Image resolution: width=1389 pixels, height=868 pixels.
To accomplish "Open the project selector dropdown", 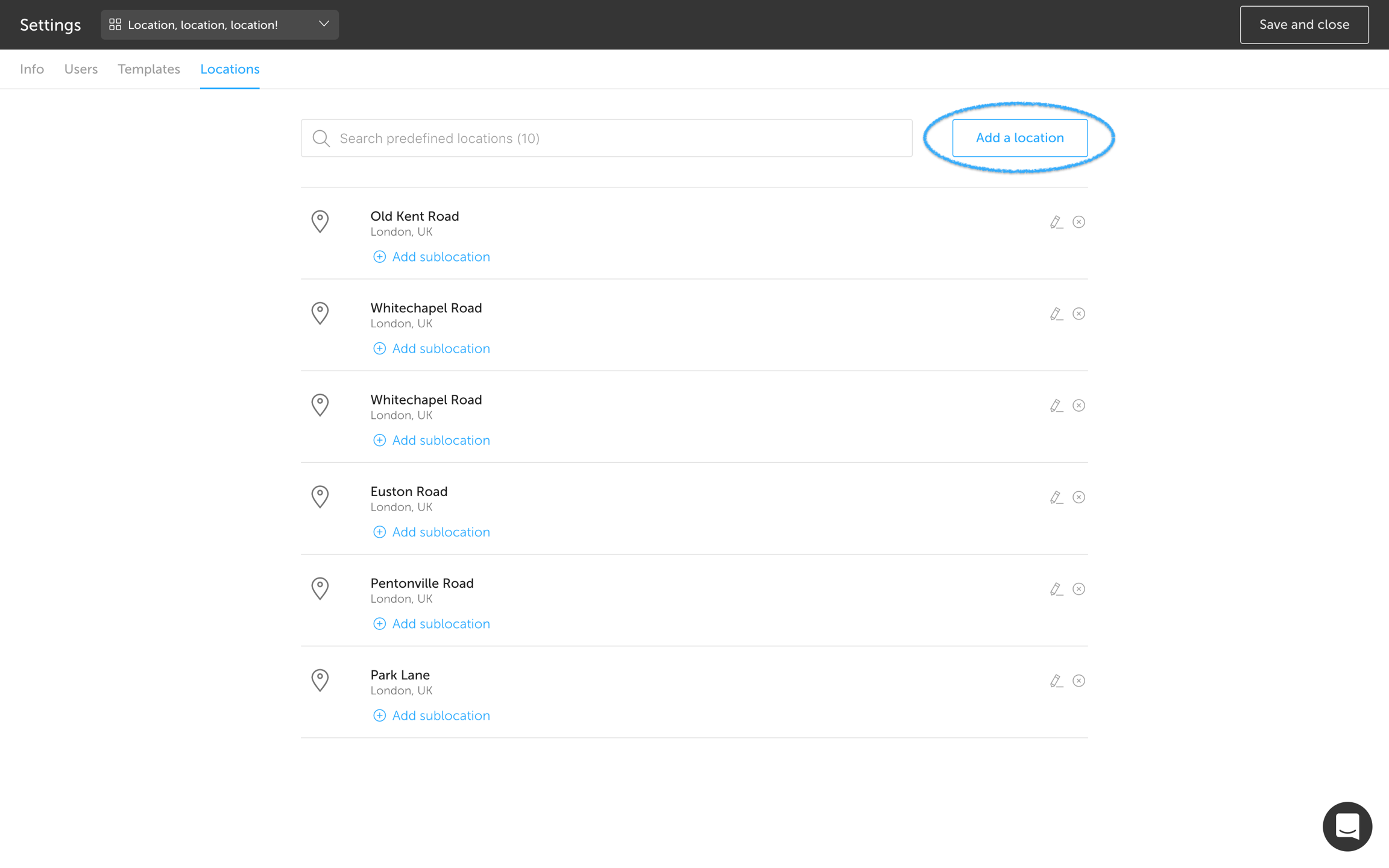I will tap(219, 25).
